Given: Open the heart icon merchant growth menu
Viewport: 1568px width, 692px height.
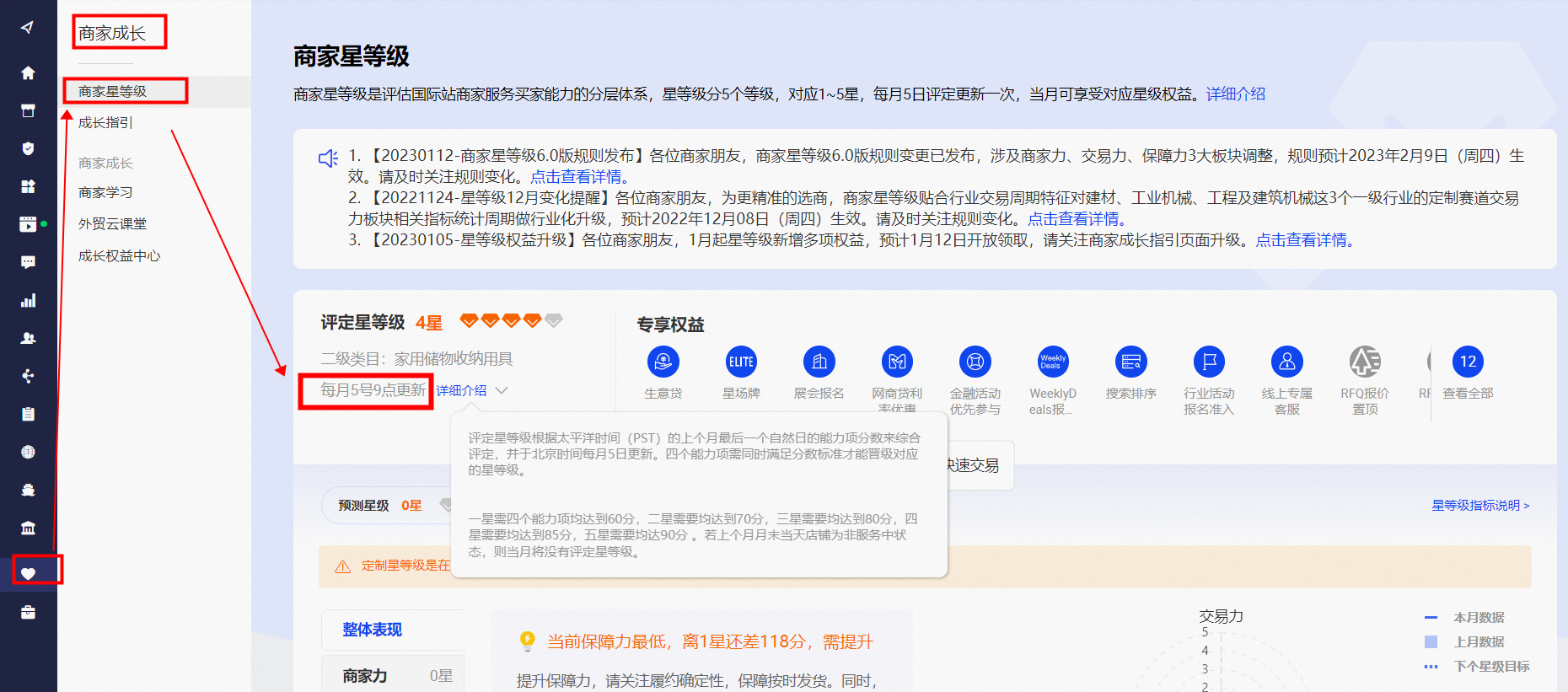Looking at the screenshot, I should (x=28, y=573).
